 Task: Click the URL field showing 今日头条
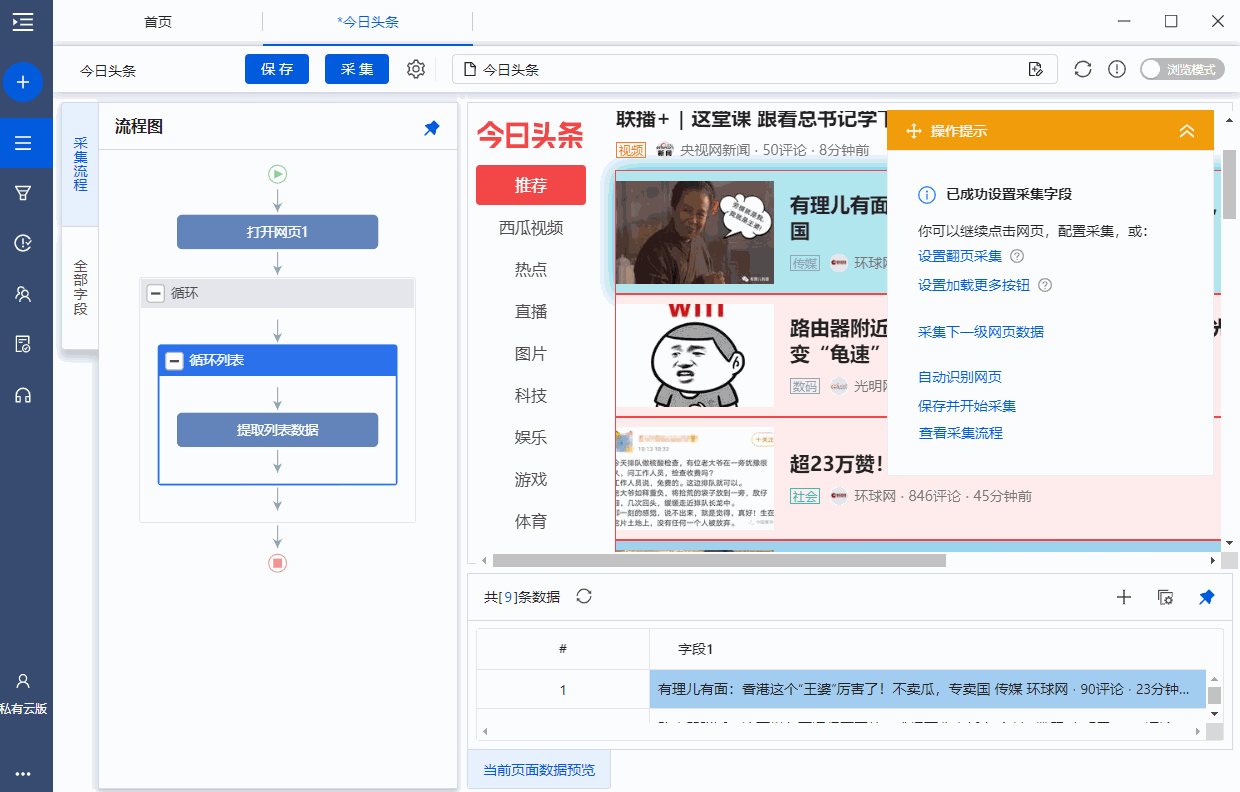click(x=755, y=69)
